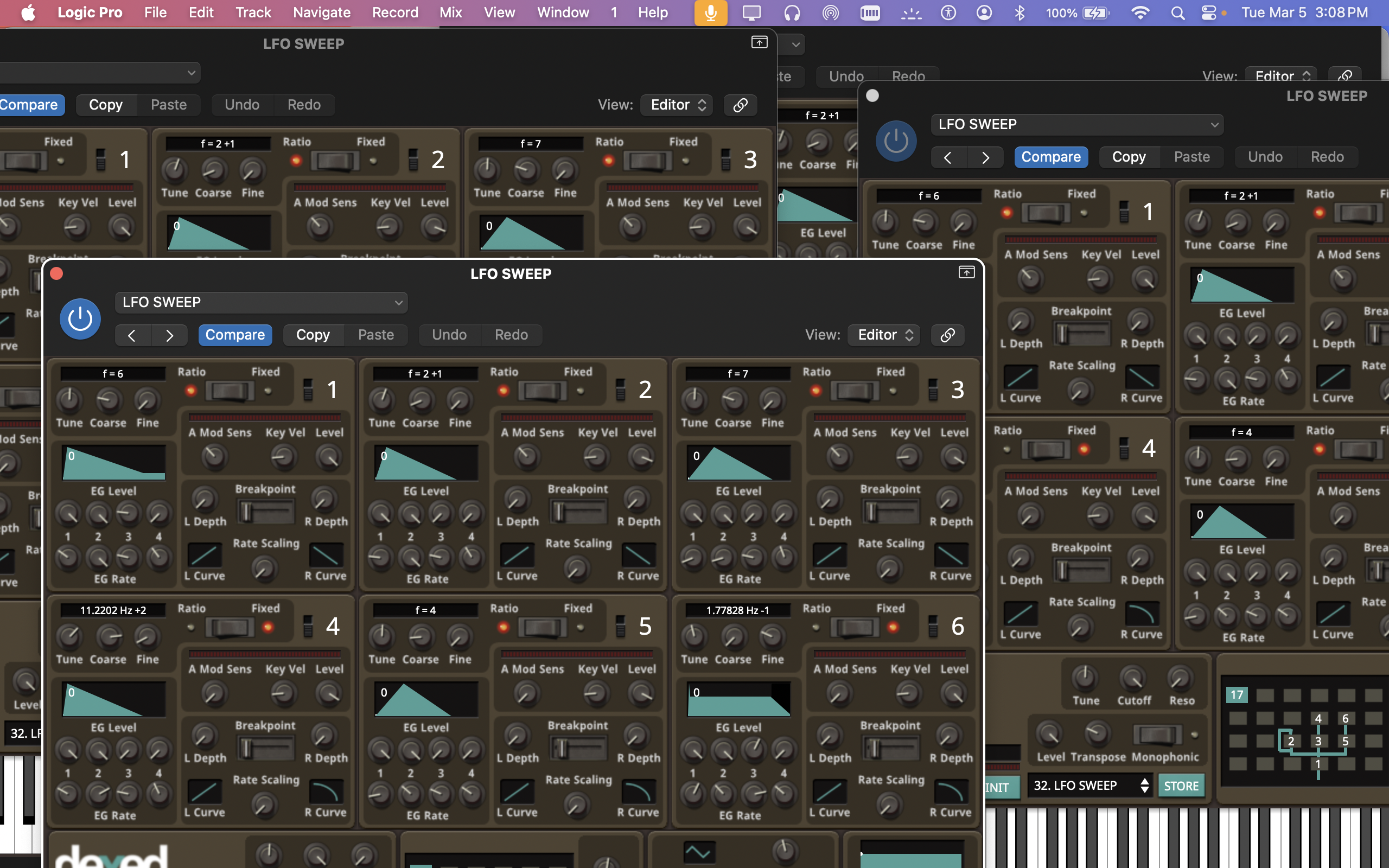Toggle Ratio/Fixed switch for operator 3

[855, 392]
